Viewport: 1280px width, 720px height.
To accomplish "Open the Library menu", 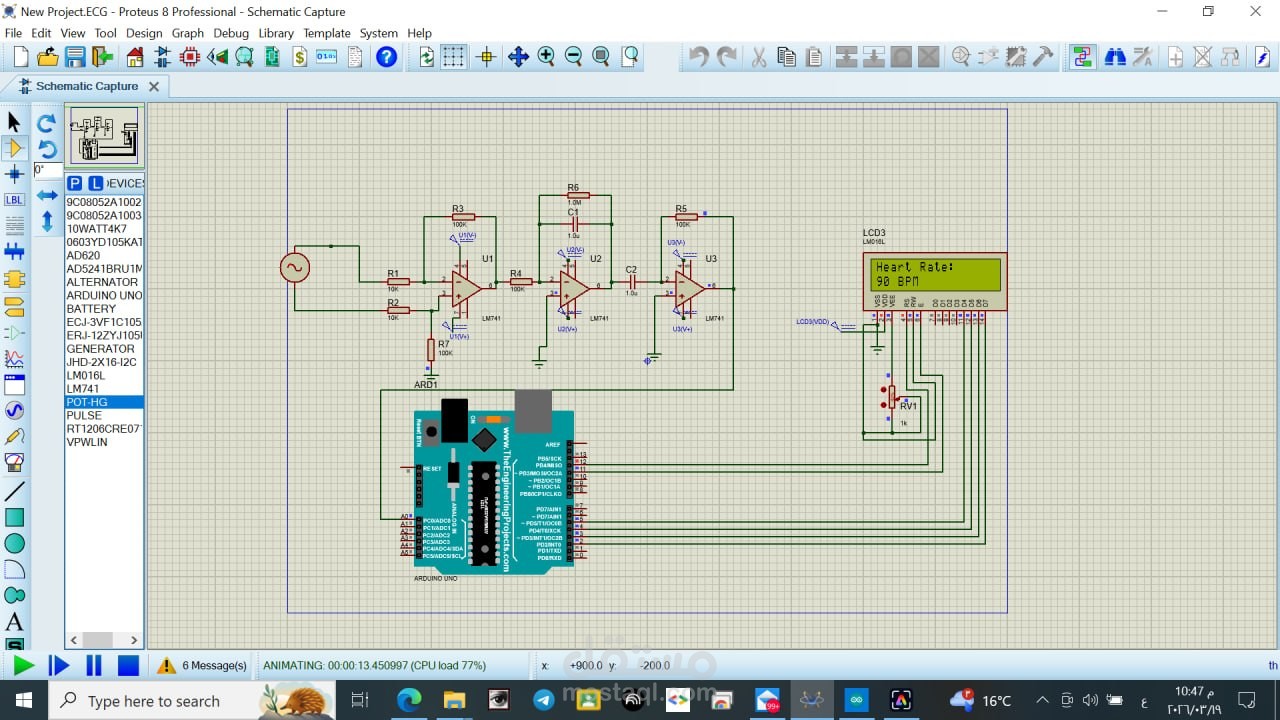I will (x=276, y=33).
